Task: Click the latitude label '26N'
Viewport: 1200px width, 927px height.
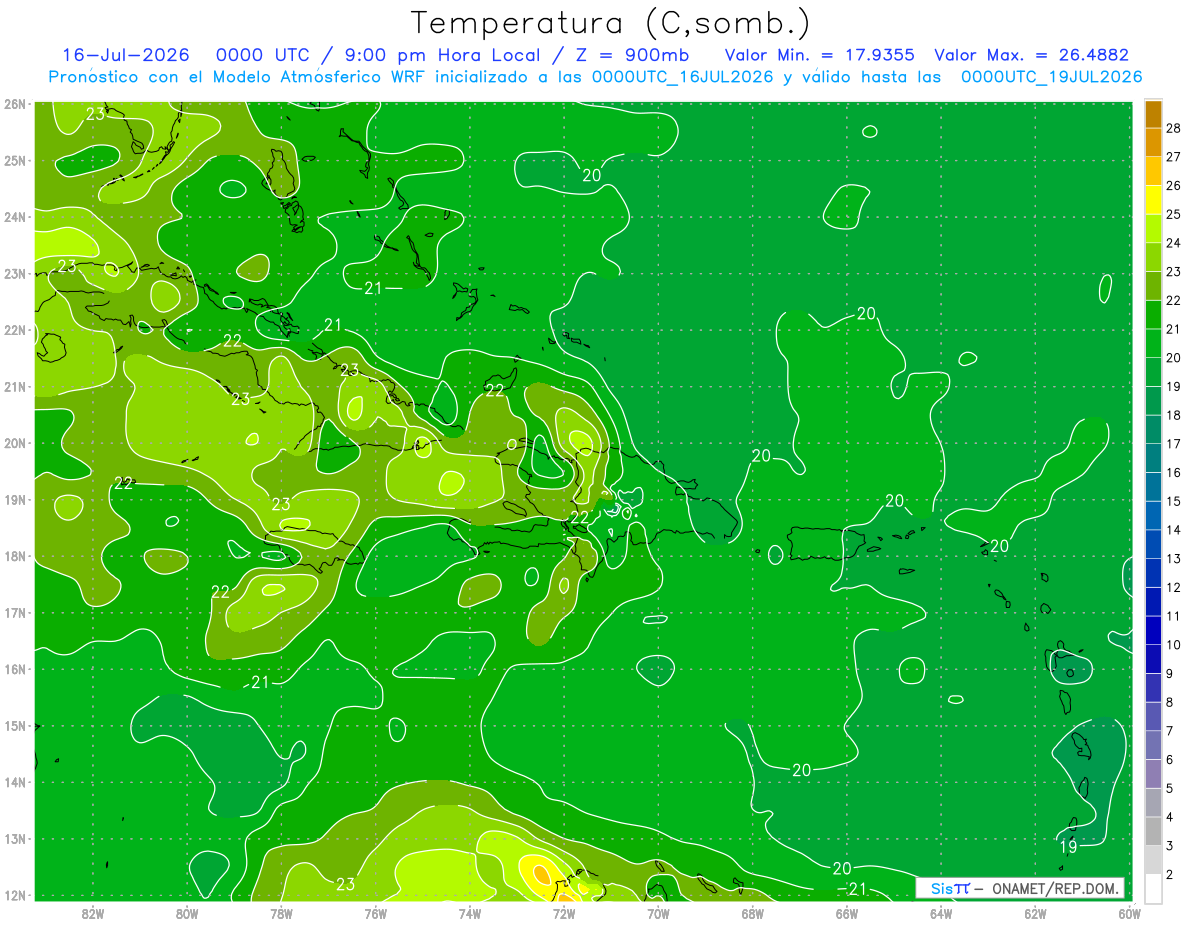Action: click(14, 104)
